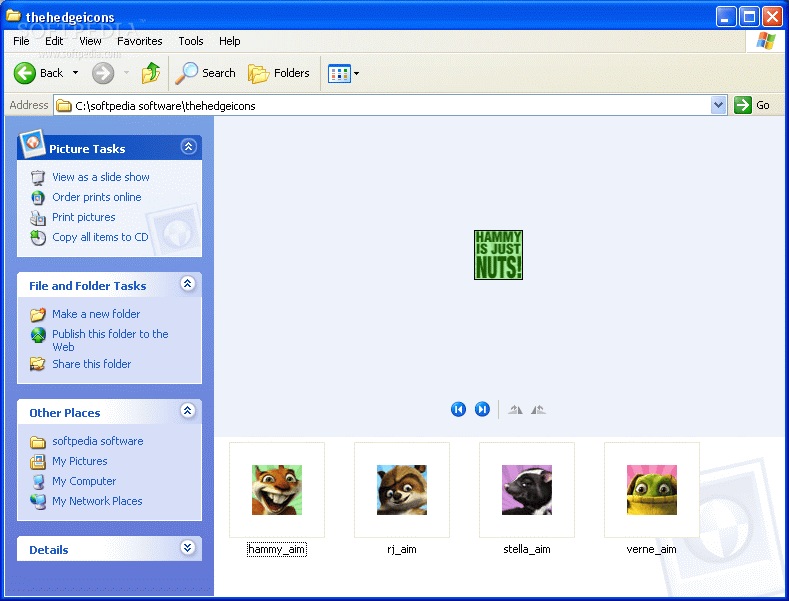Collapse the Picture Tasks panel

188,146
